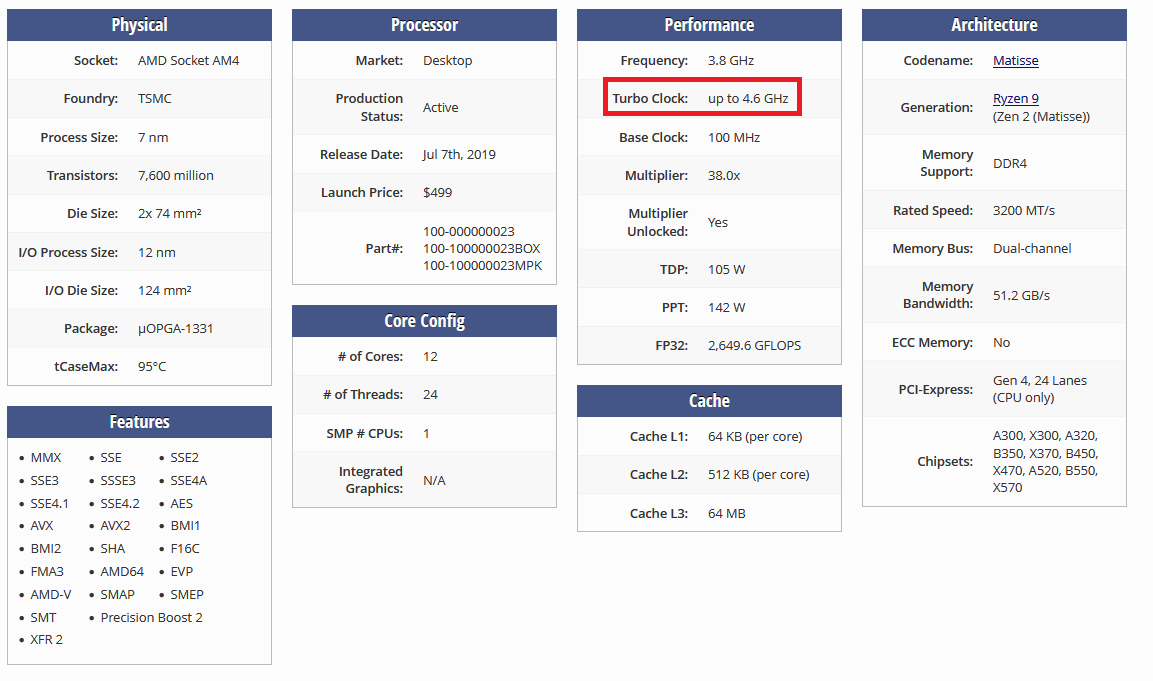The image size is (1153, 681).
Task: Open the Matisse codename link
Action: click(x=1015, y=60)
